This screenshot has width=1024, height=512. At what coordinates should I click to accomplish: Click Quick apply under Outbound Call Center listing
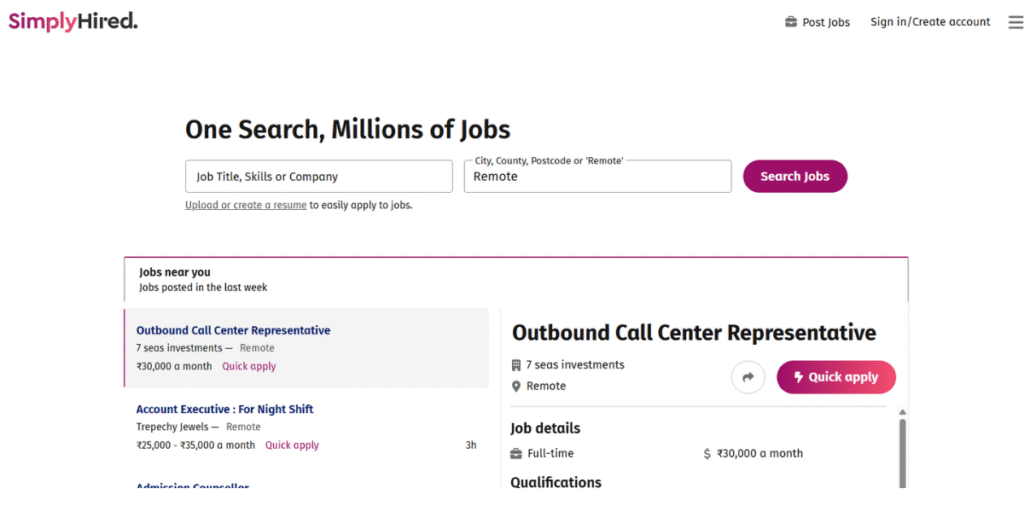coord(249,366)
